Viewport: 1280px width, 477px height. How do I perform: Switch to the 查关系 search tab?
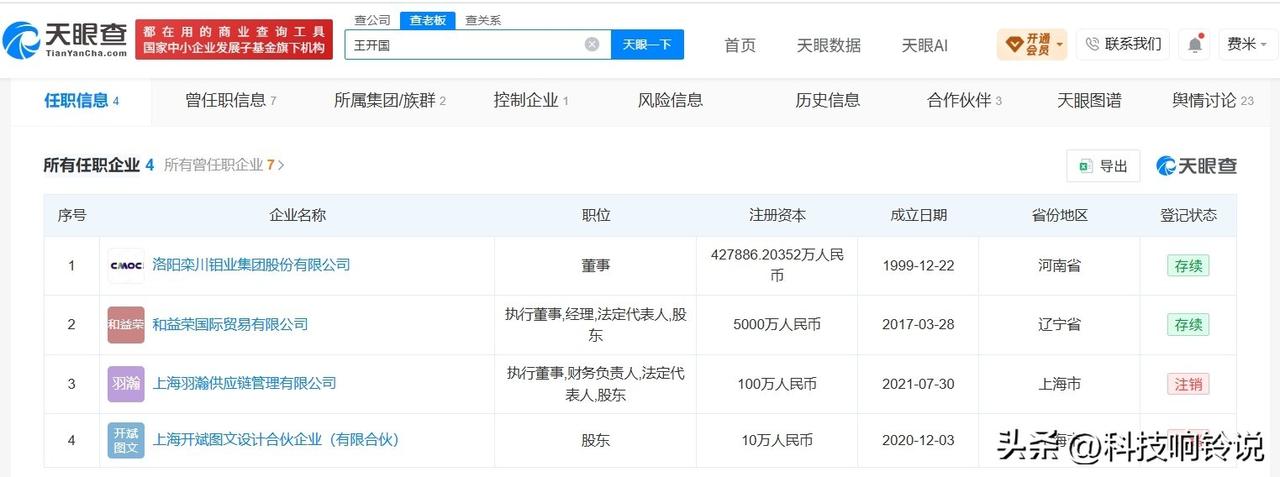point(483,20)
